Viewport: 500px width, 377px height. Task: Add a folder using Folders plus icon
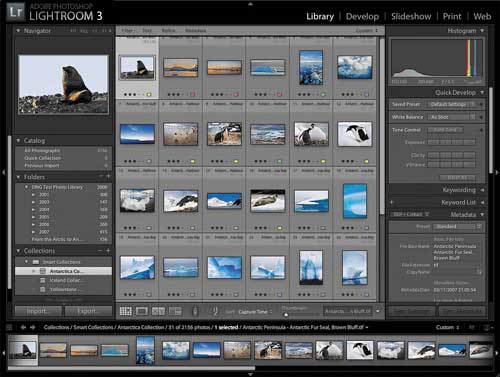(108, 176)
